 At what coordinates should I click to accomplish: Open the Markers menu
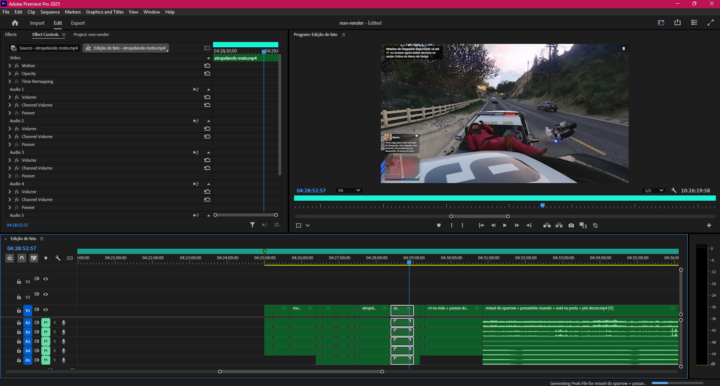(x=73, y=12)
